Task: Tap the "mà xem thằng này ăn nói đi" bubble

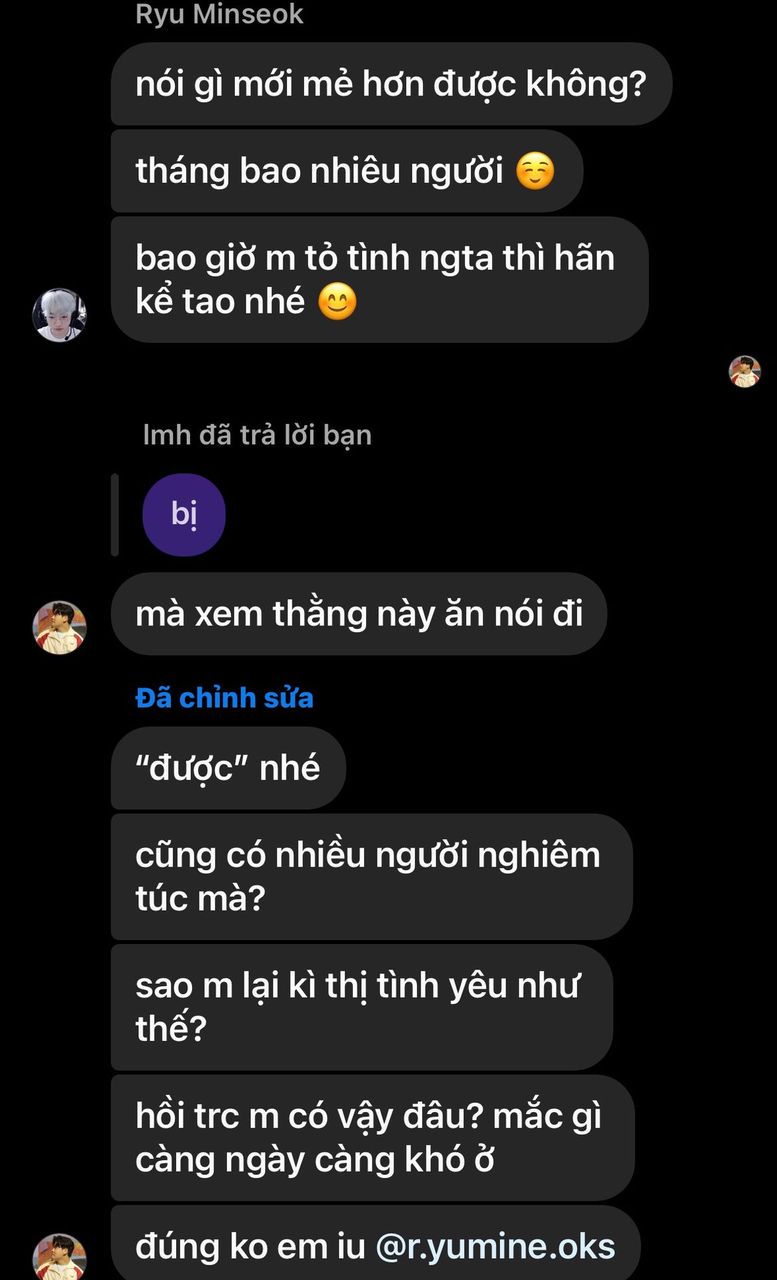Action: click(358, 614)
